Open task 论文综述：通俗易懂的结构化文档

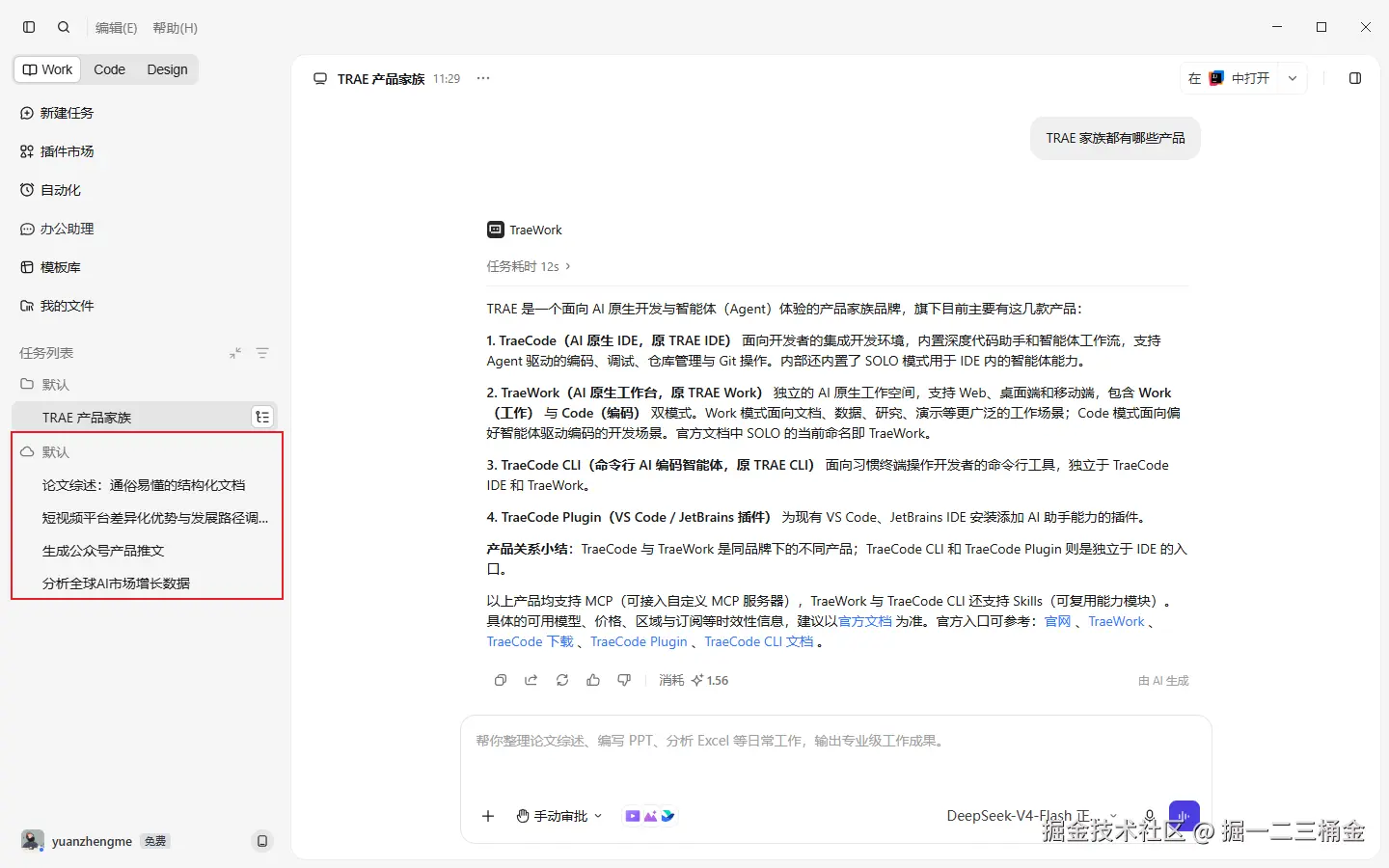coord(145,485)
